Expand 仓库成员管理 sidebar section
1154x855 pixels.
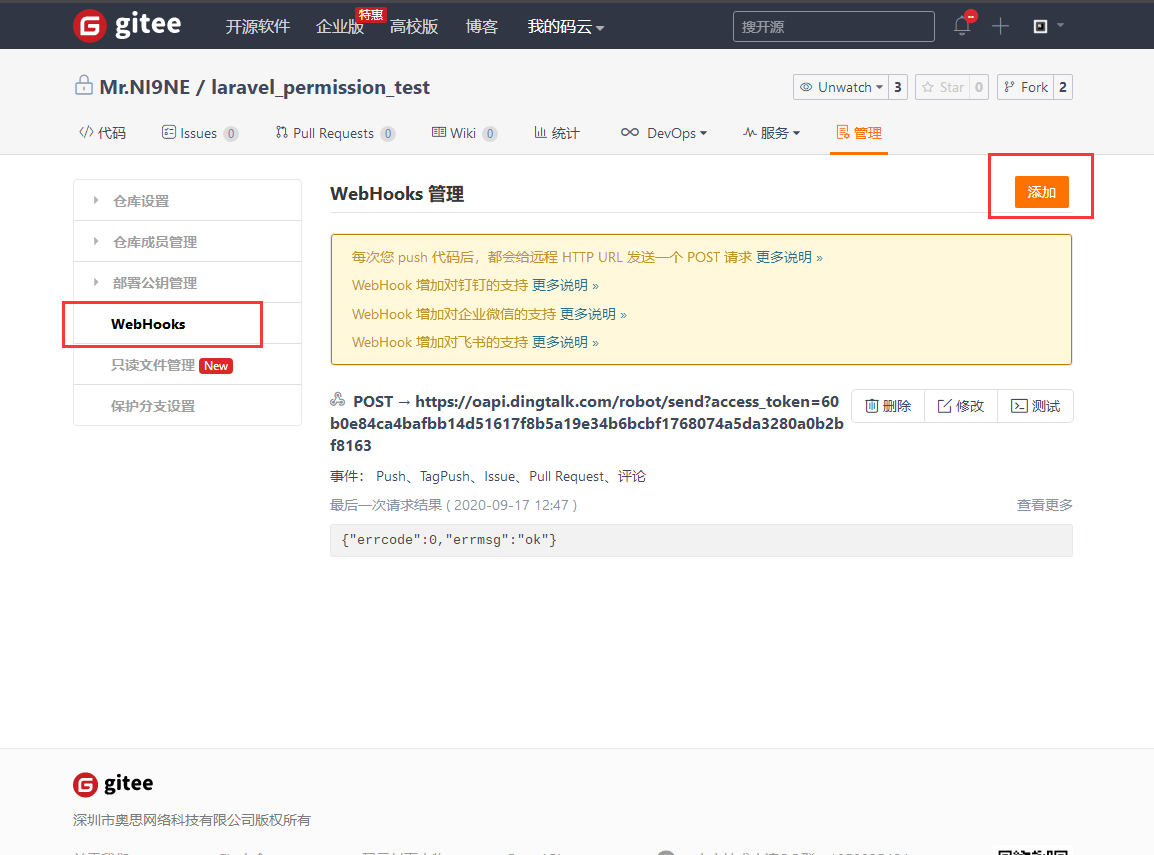pos(155,242)
